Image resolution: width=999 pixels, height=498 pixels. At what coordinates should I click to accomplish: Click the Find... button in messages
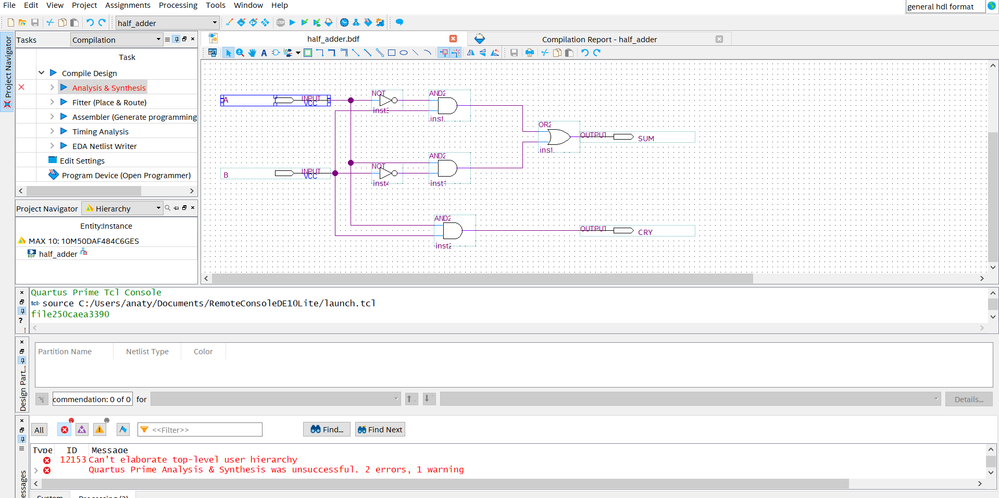(x=327, y=429)
